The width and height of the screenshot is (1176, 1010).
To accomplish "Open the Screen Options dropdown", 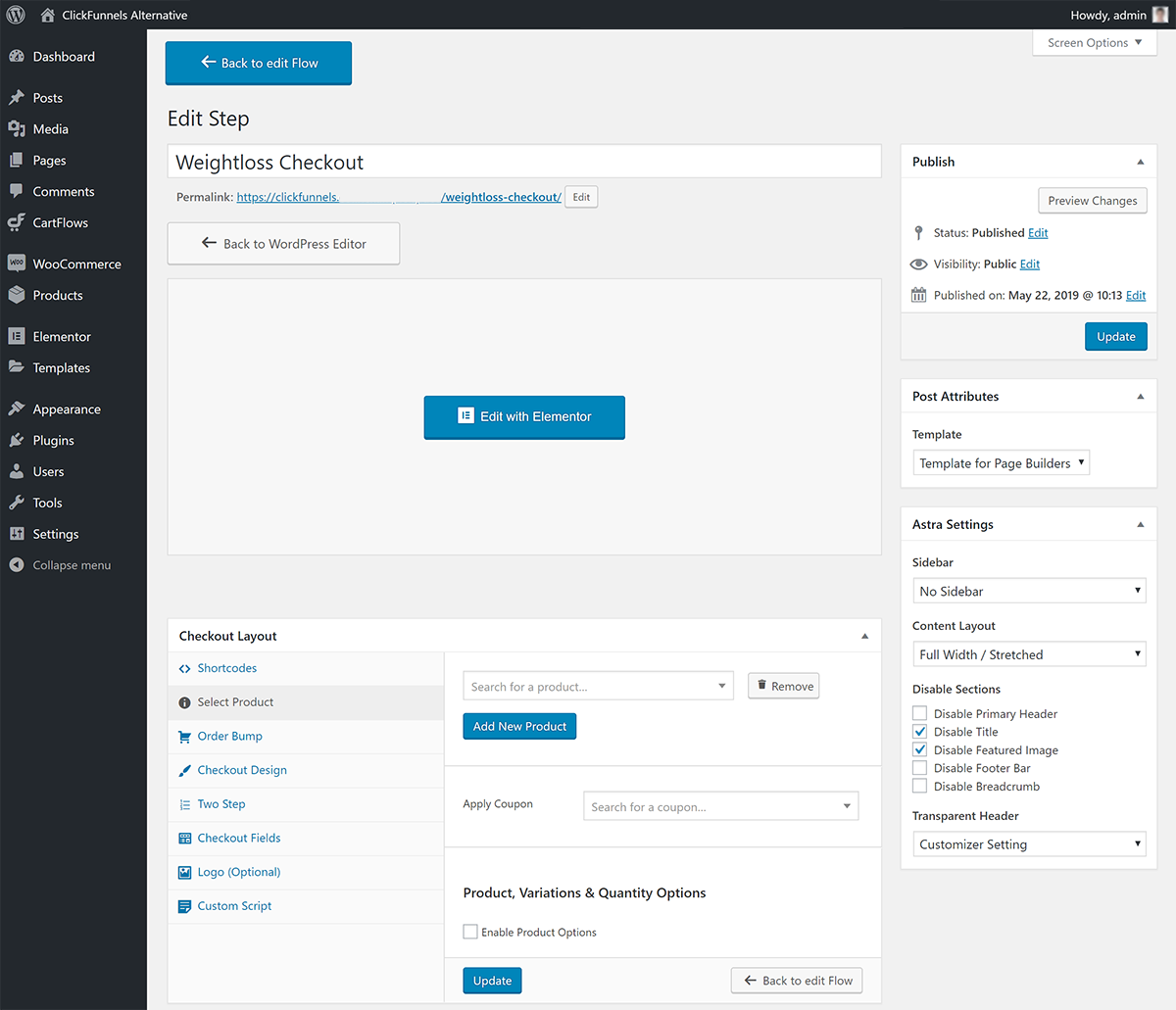I will [x=1095, y=43].
